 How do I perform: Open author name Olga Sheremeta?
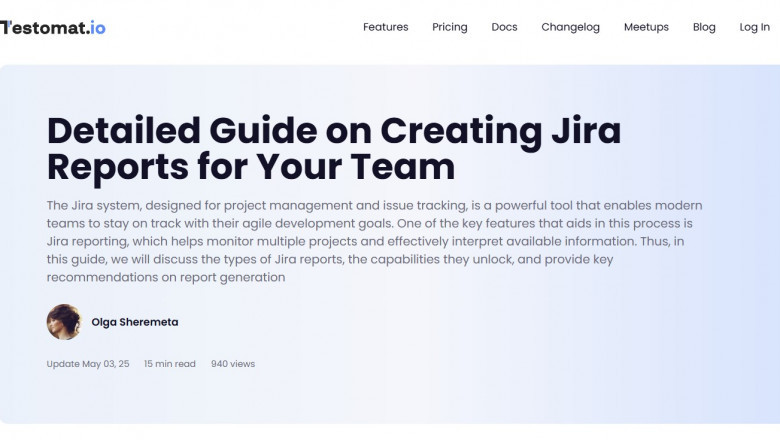coord(135,322)
